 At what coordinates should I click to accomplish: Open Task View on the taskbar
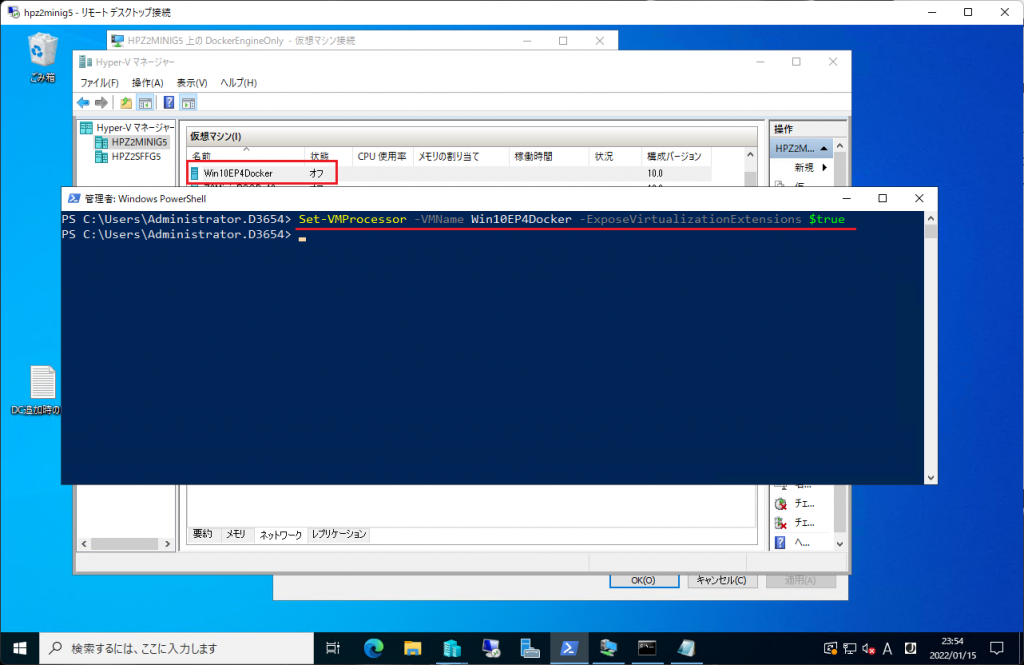[x=333, y=648]
